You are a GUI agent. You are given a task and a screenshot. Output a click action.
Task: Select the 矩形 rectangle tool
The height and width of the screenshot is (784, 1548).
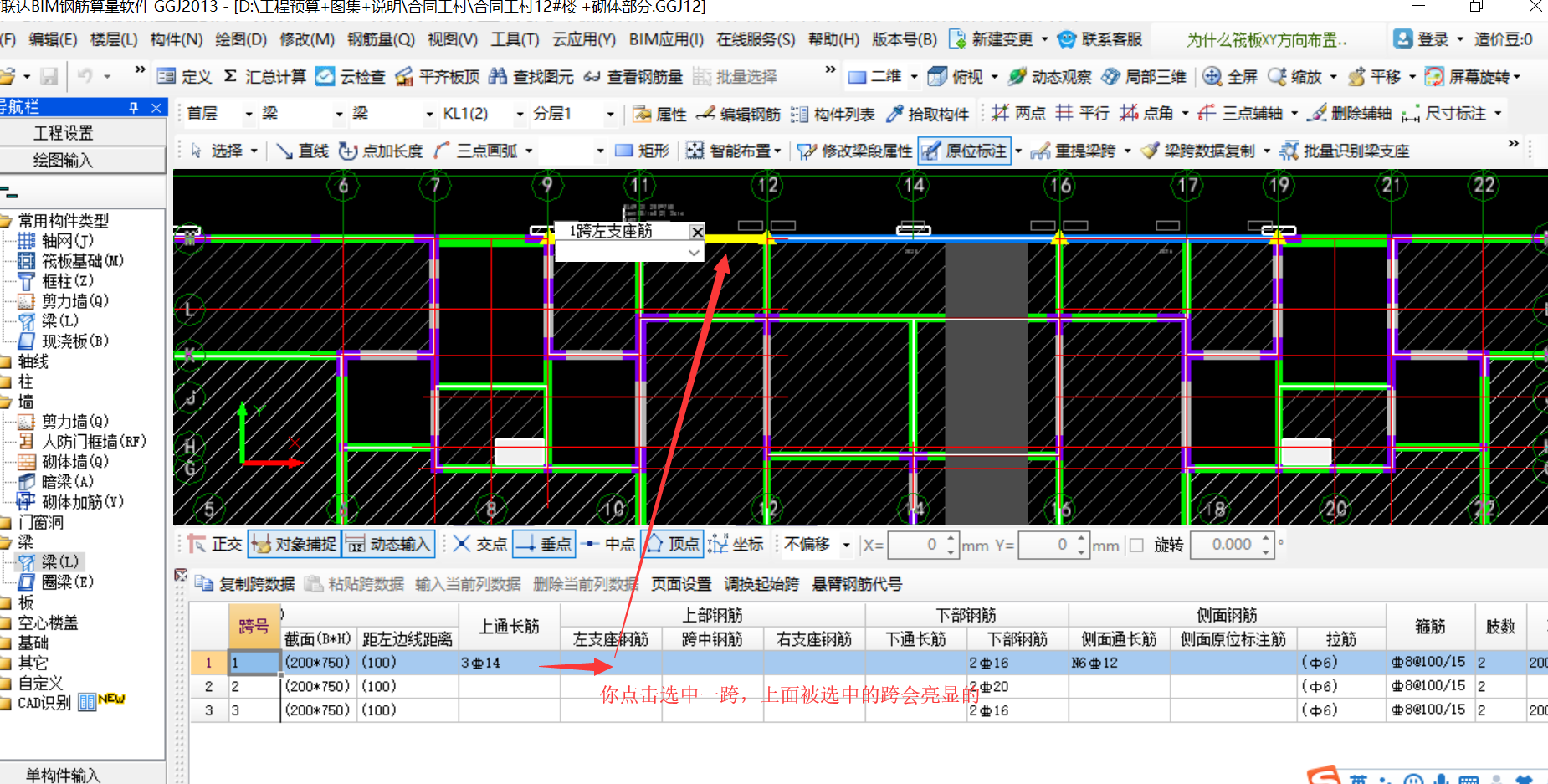tap(642, 151)
